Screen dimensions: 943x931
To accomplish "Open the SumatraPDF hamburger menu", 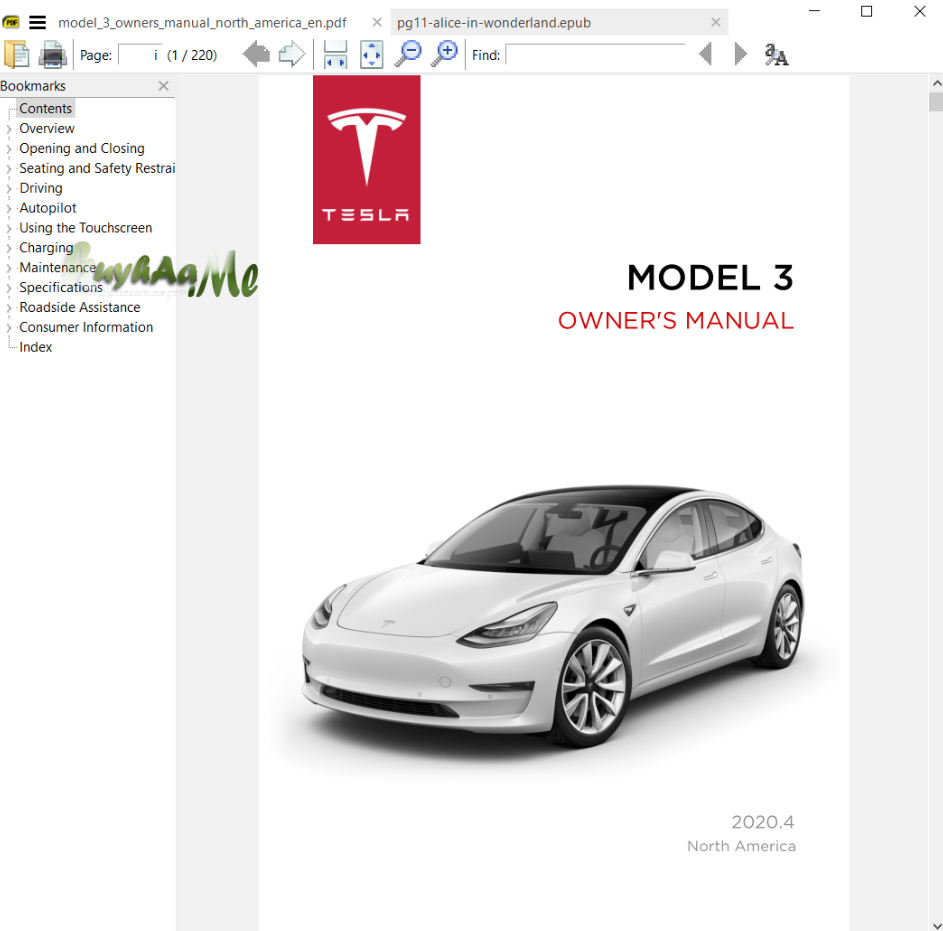I will click(x=37, y=23).
